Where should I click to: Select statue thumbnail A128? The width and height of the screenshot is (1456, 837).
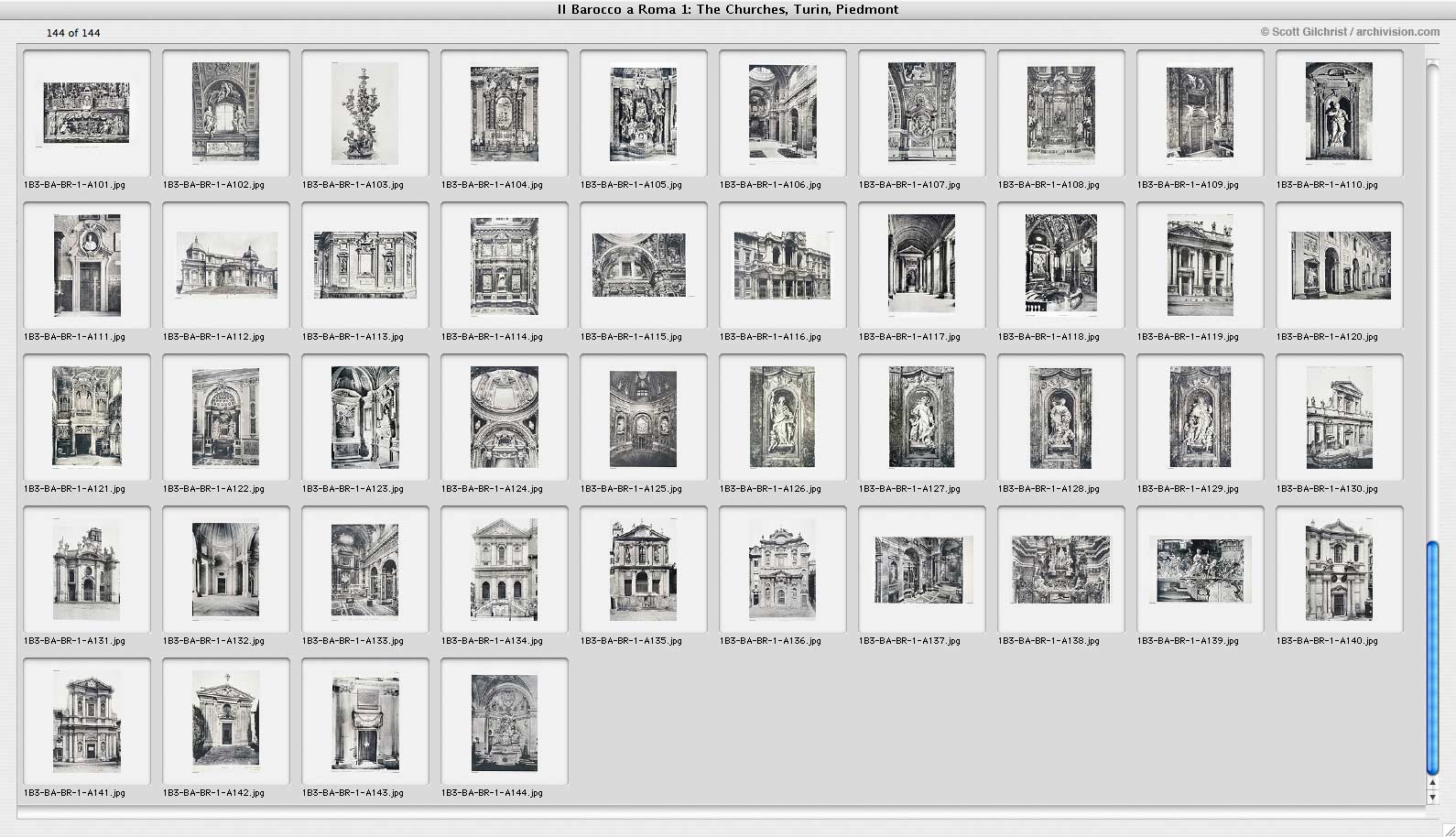coord(1061,417)
